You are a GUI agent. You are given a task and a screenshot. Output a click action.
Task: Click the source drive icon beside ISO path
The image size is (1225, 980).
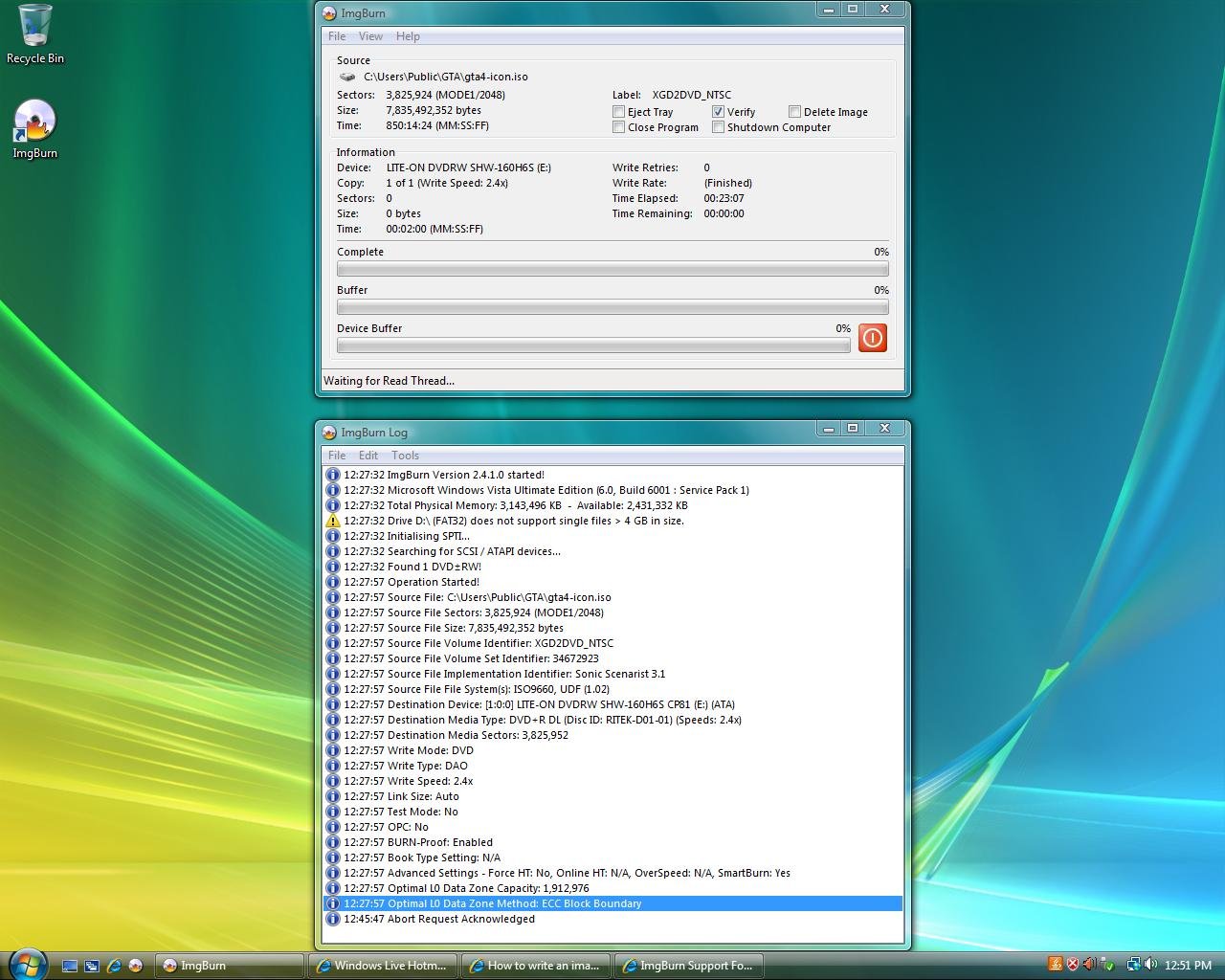pyautogui.click(x=347, y=77)
